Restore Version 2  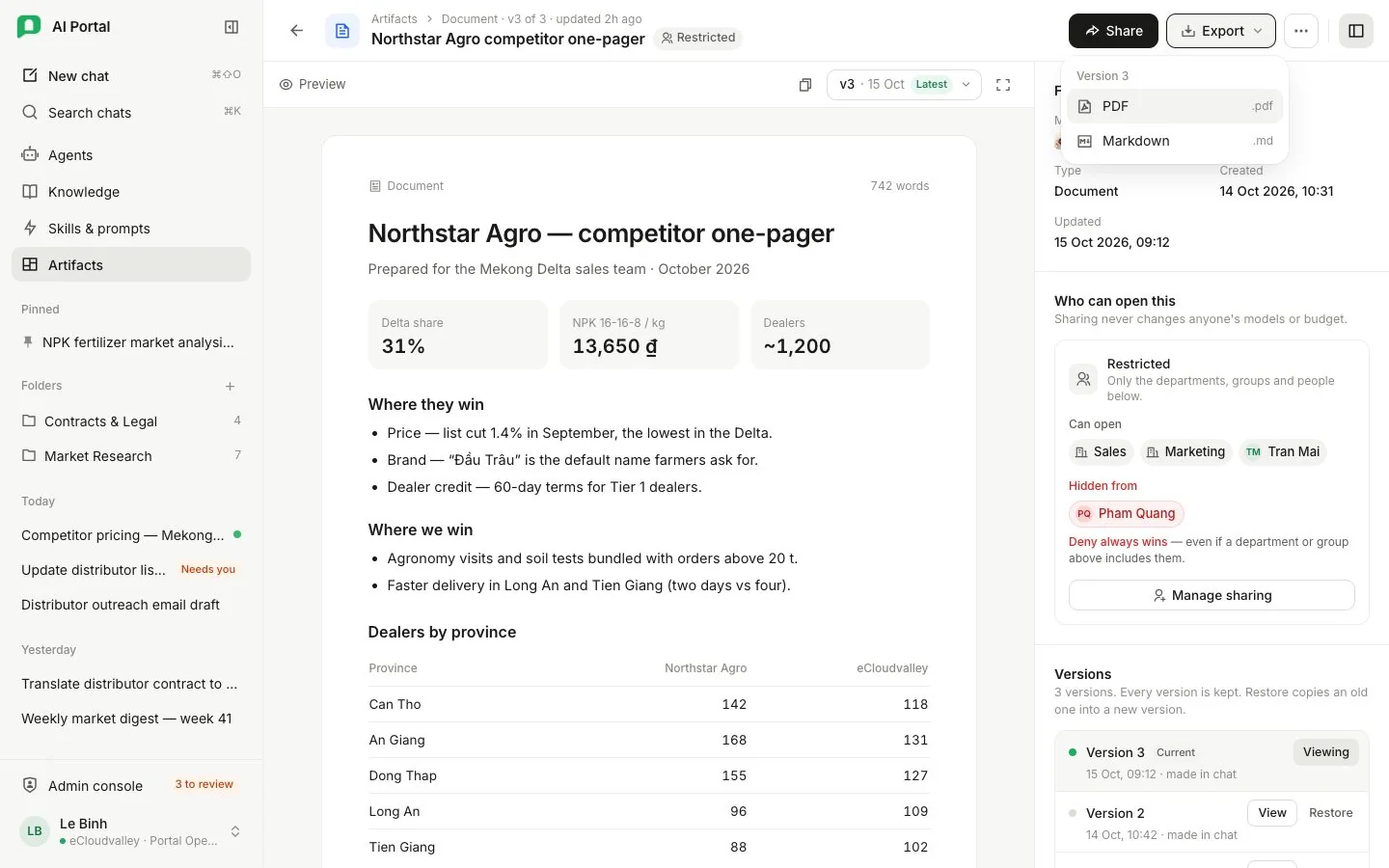(x=1330, y=813)
